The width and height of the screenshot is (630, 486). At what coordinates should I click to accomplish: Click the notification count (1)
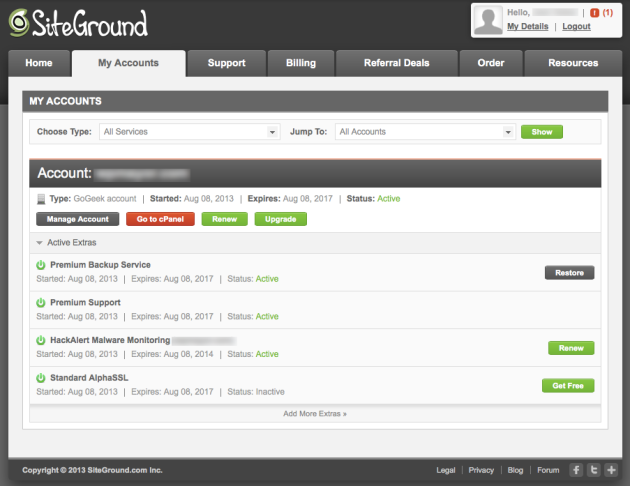(x=608, y=13)
